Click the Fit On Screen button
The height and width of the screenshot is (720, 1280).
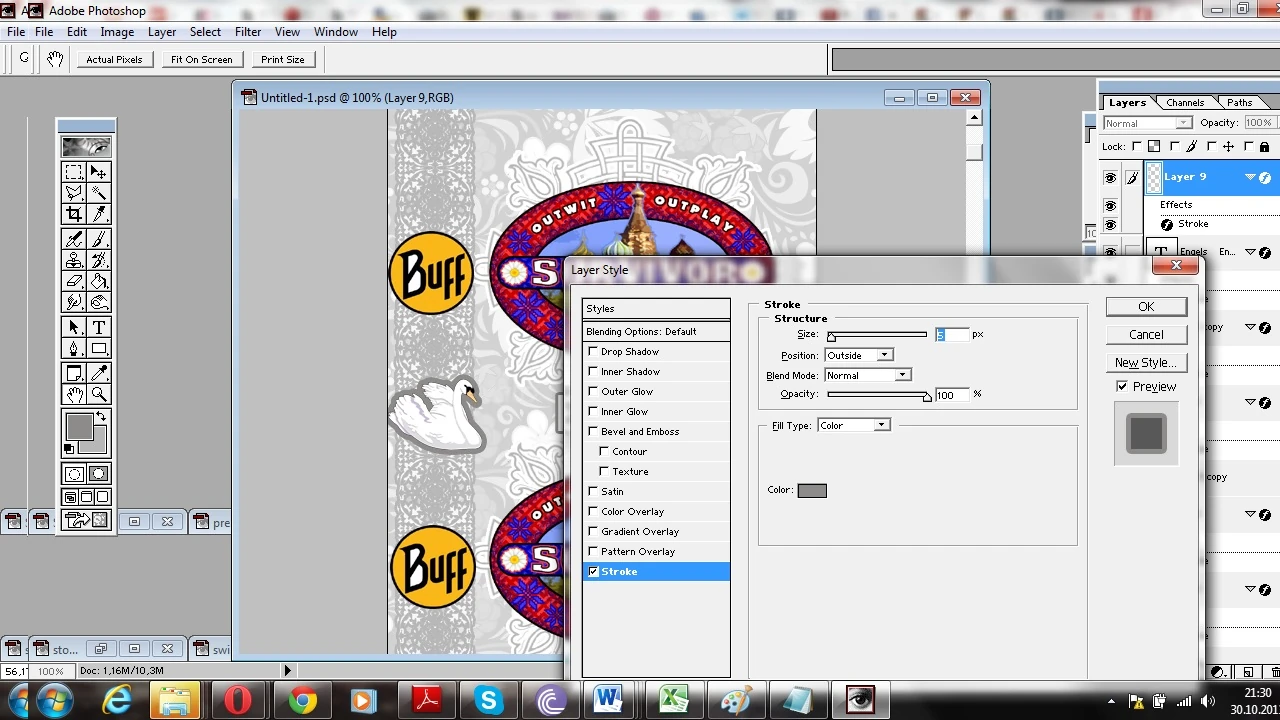click(201, 59)
